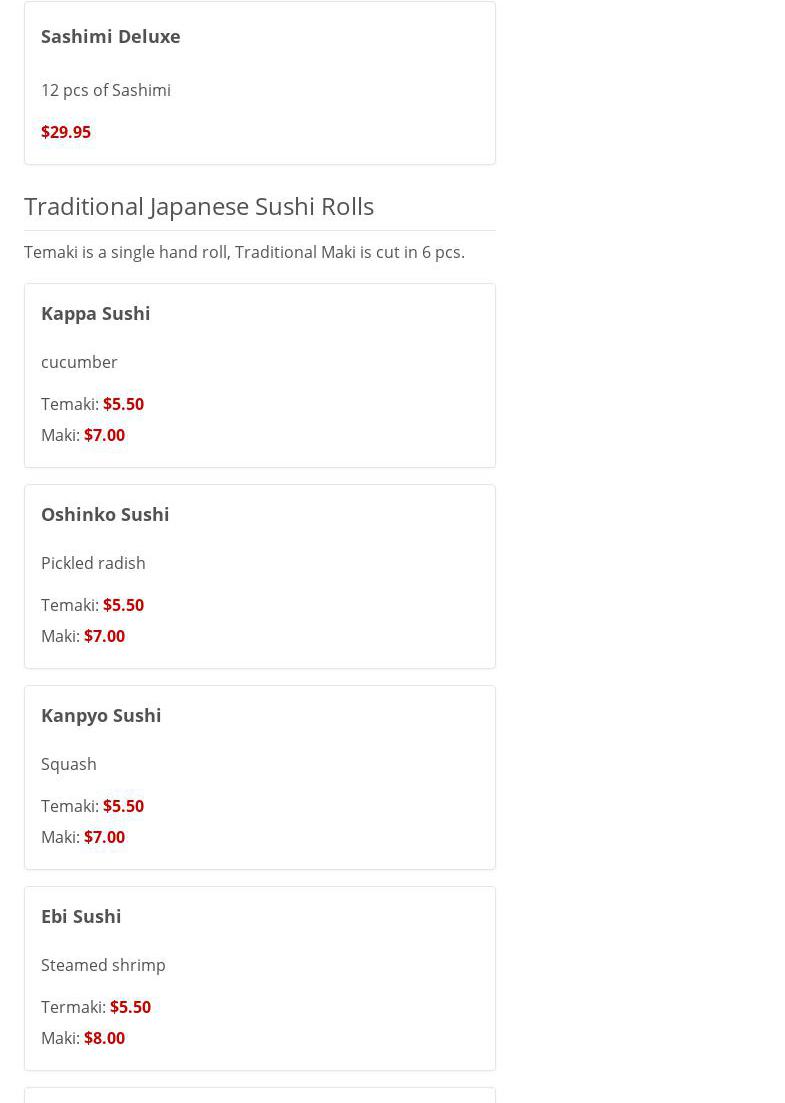Click the $29.95 Sashimi Deluxe price
The width and height of the screenshot is (785, 1103).
[66, 132]
